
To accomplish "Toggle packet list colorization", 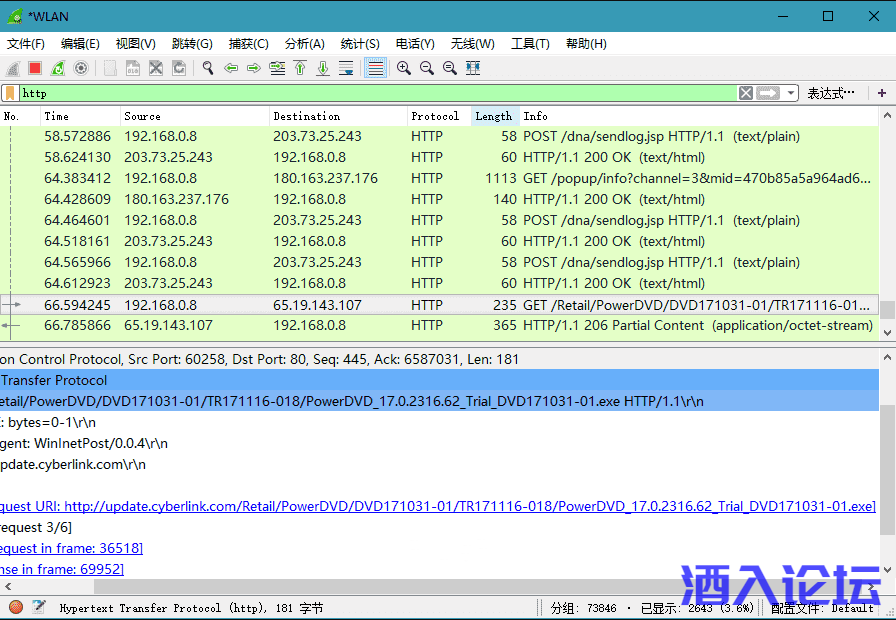I will point(375,68).
